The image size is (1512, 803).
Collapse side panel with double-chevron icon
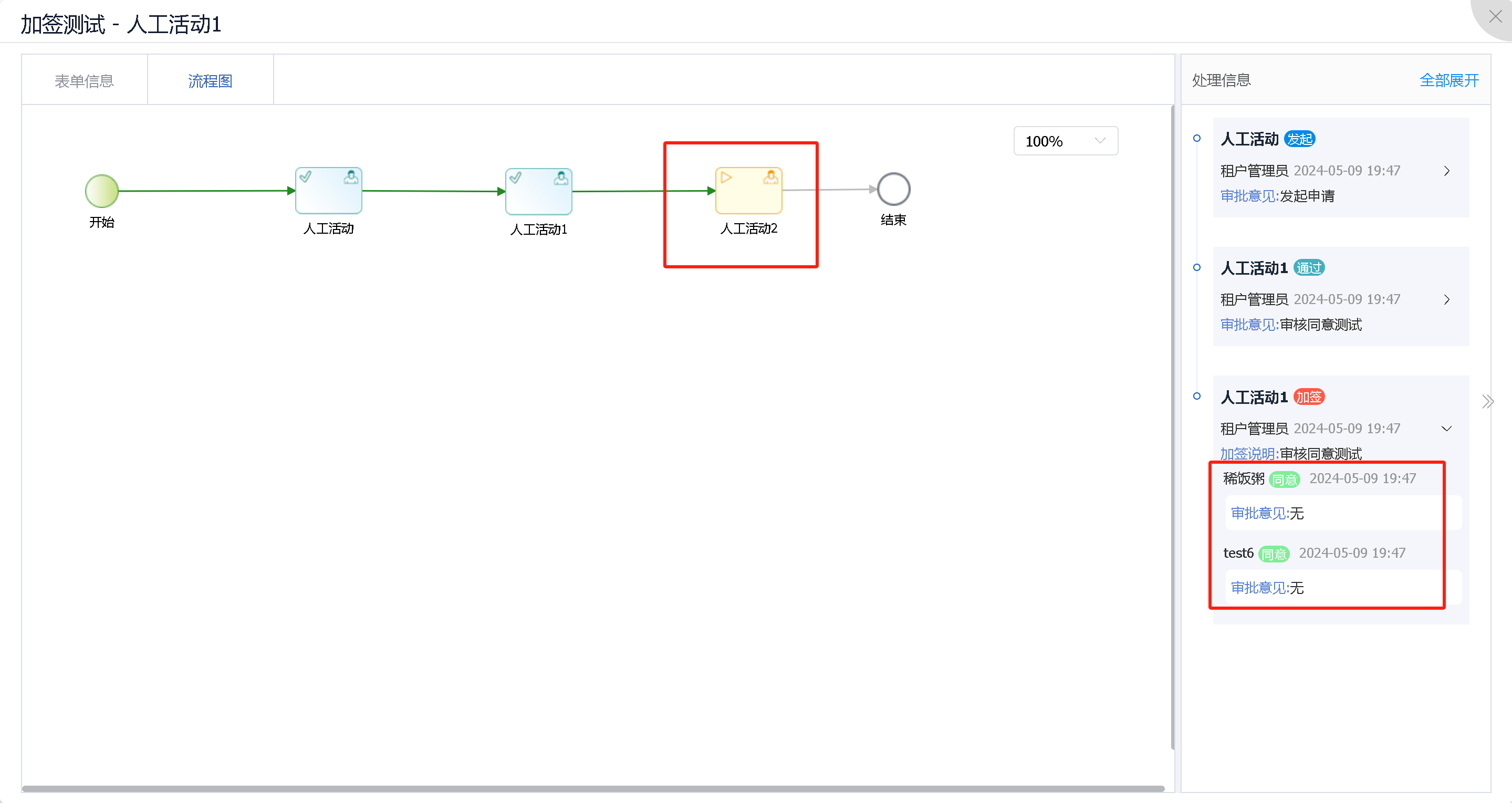coord(1487,401)
